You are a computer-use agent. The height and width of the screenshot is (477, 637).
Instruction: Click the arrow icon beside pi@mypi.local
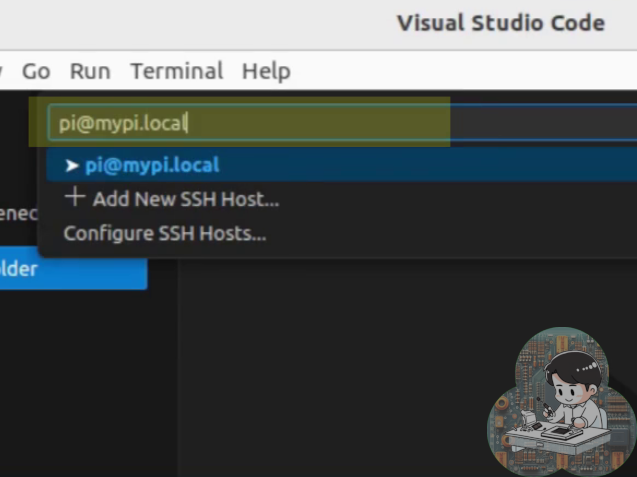[72, 165]
